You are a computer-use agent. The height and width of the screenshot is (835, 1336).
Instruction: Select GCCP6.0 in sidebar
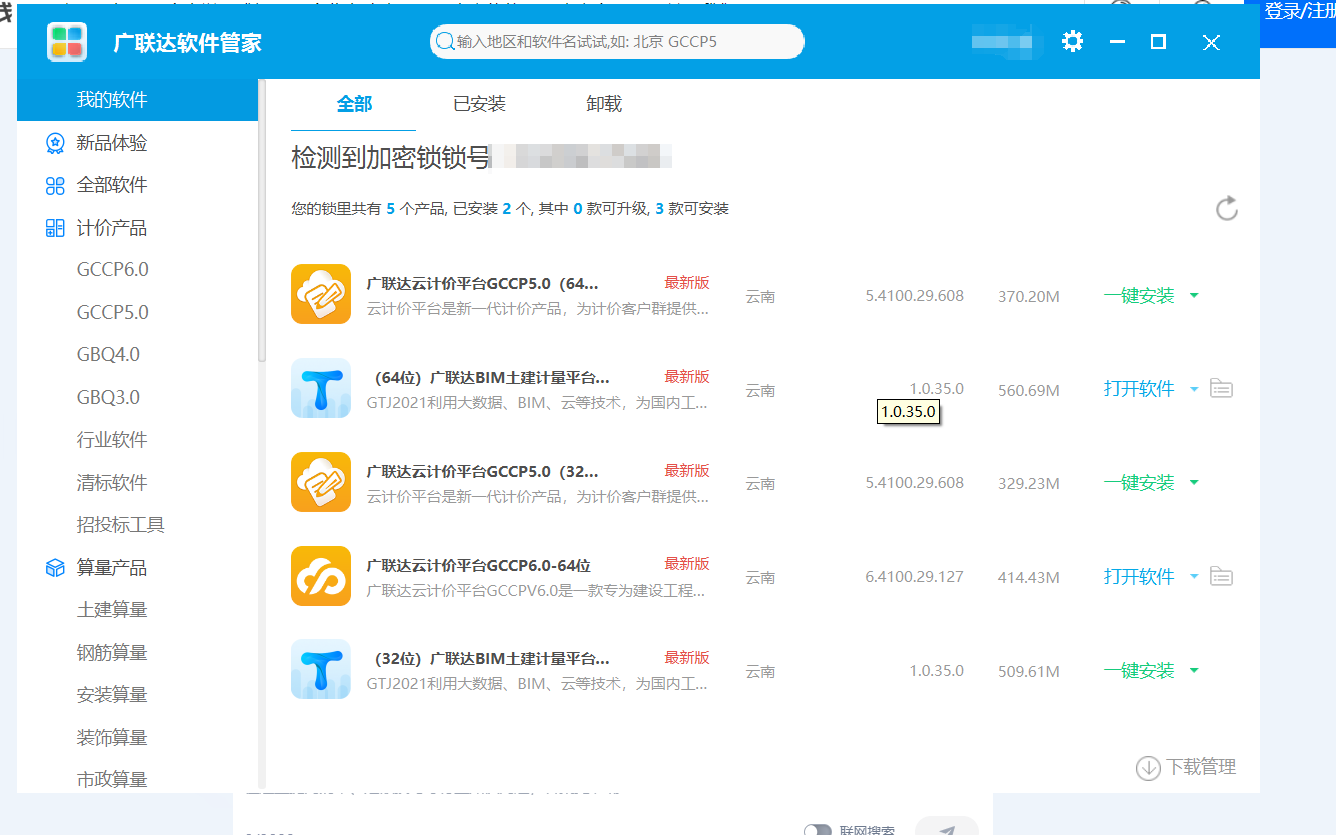[112, 270]
